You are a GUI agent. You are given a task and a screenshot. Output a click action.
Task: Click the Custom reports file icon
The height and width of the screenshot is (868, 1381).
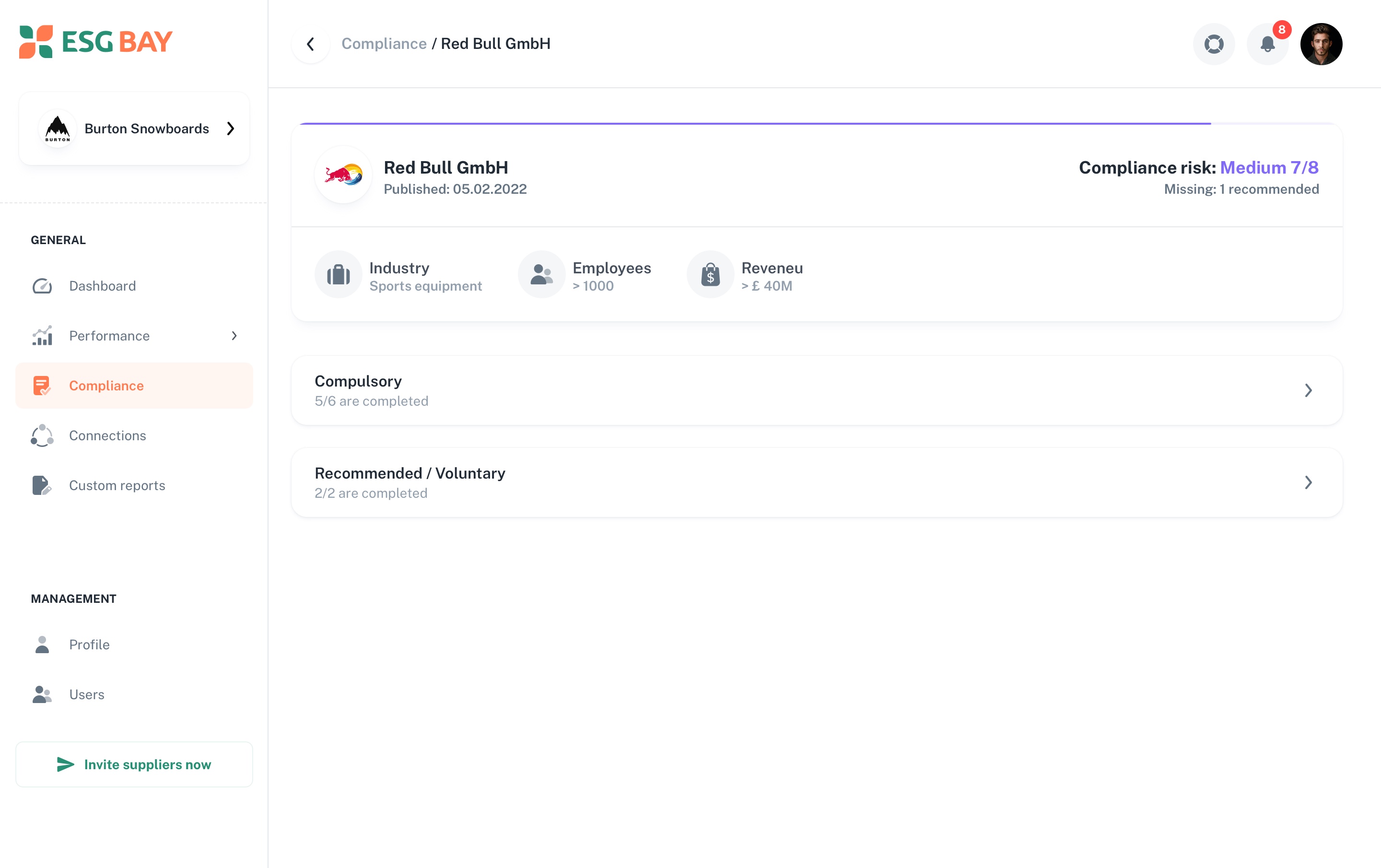point(42,485)
